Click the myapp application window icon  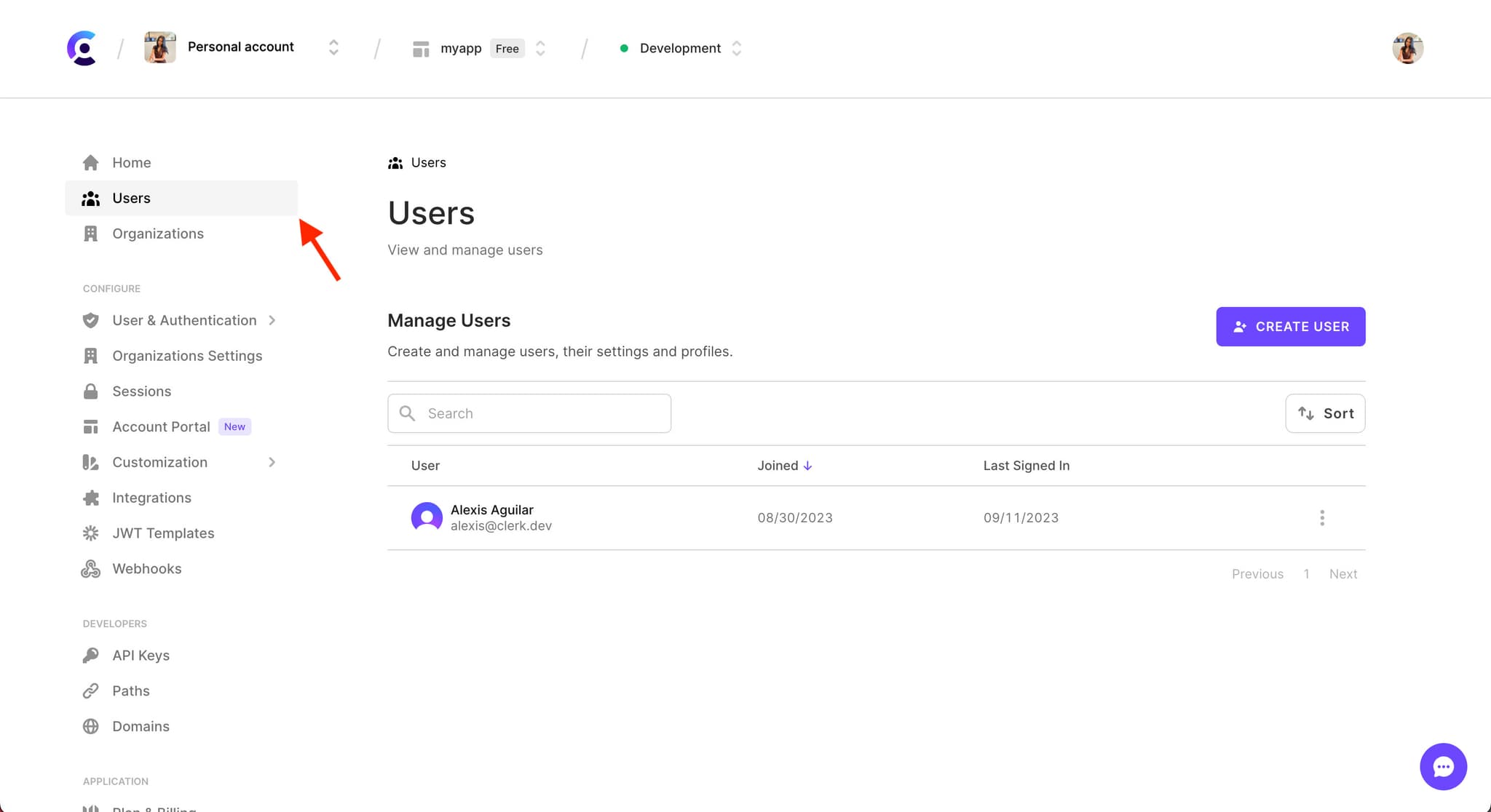420,49
